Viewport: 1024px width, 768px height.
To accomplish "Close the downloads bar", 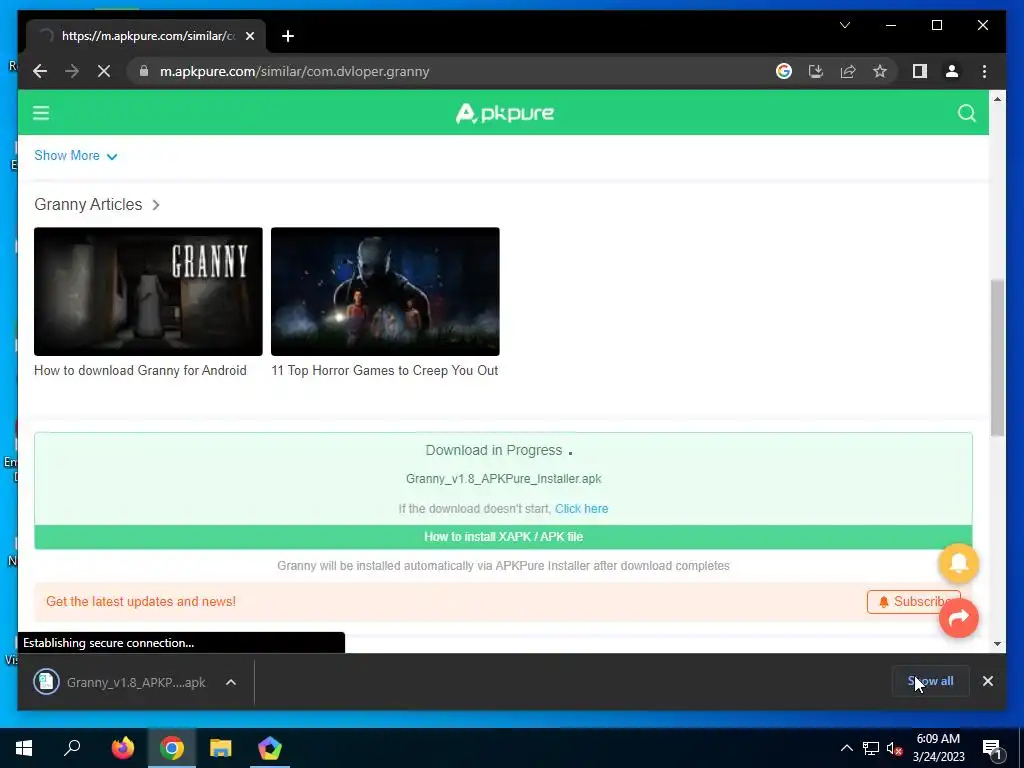I will point(987,681).
